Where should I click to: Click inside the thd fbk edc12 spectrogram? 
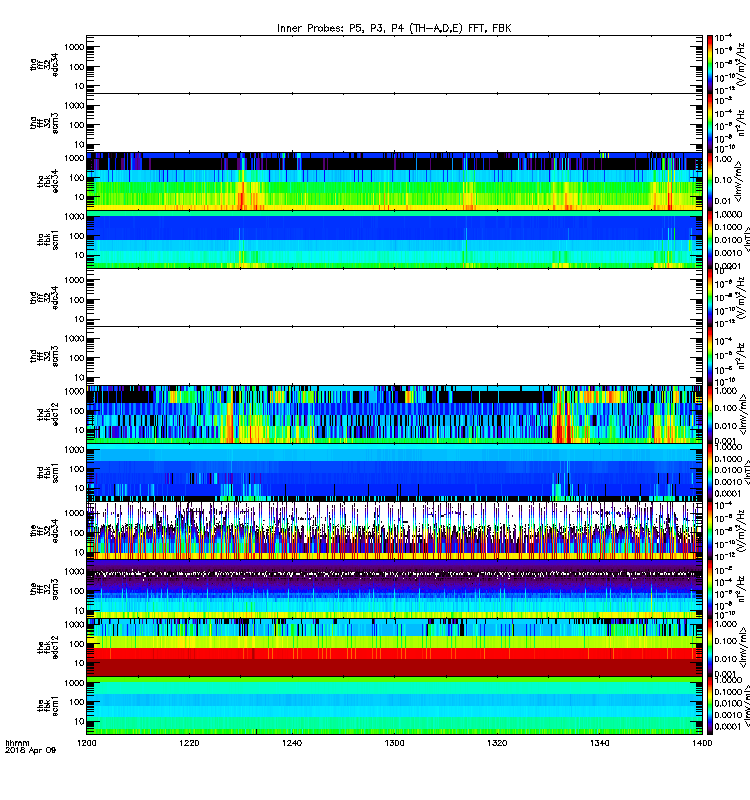[x=394, y=414]
